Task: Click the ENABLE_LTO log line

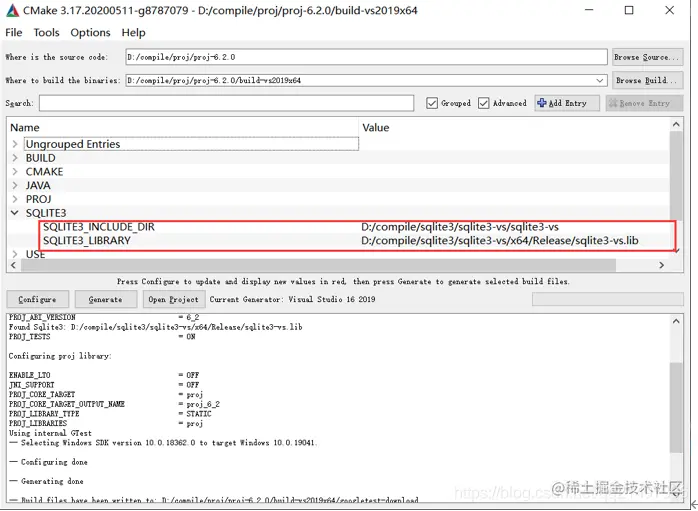Action: click(x=104, y=375)
